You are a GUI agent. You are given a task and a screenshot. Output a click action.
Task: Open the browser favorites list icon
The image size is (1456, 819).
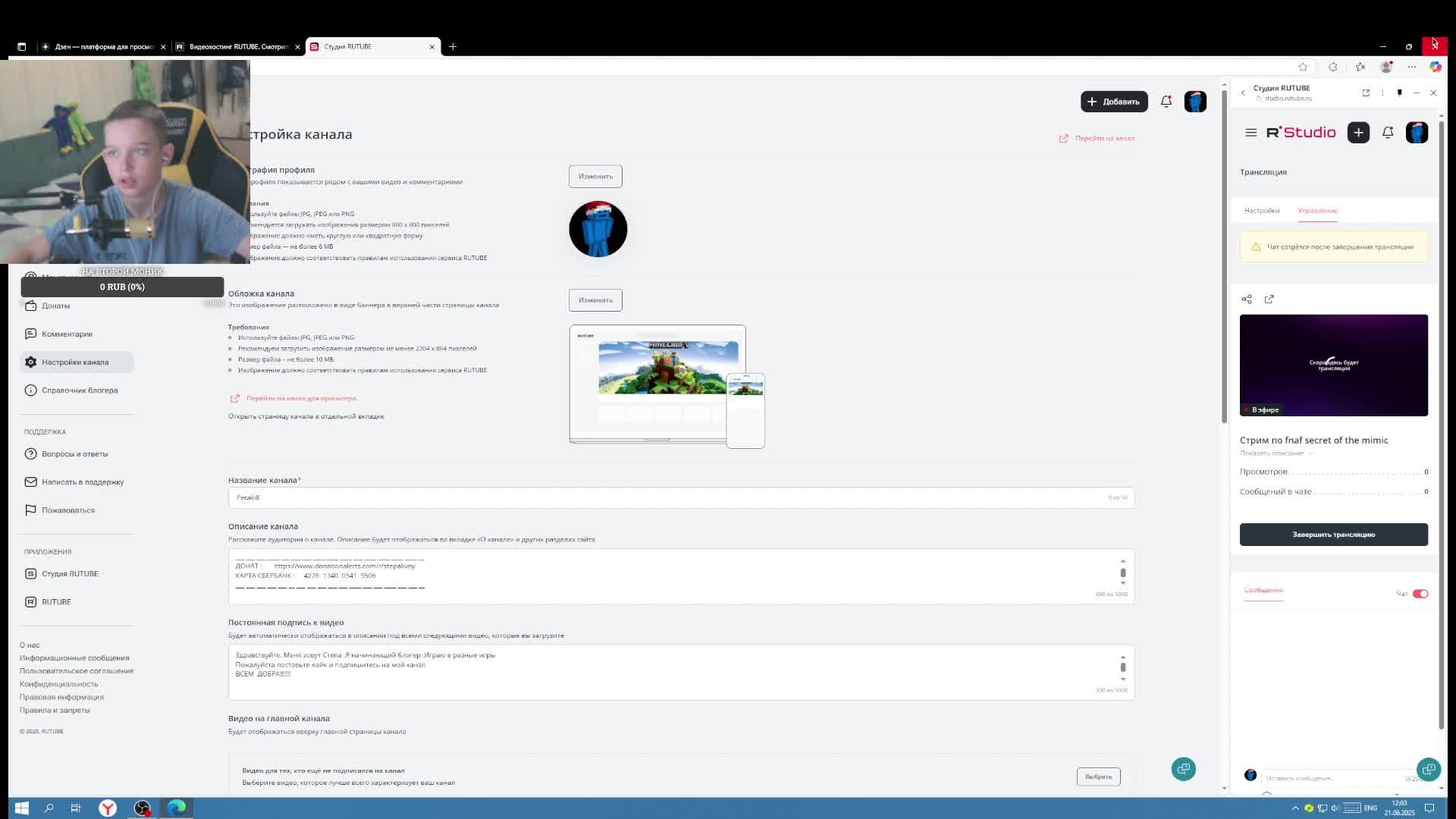click(x=1360, y=67)
